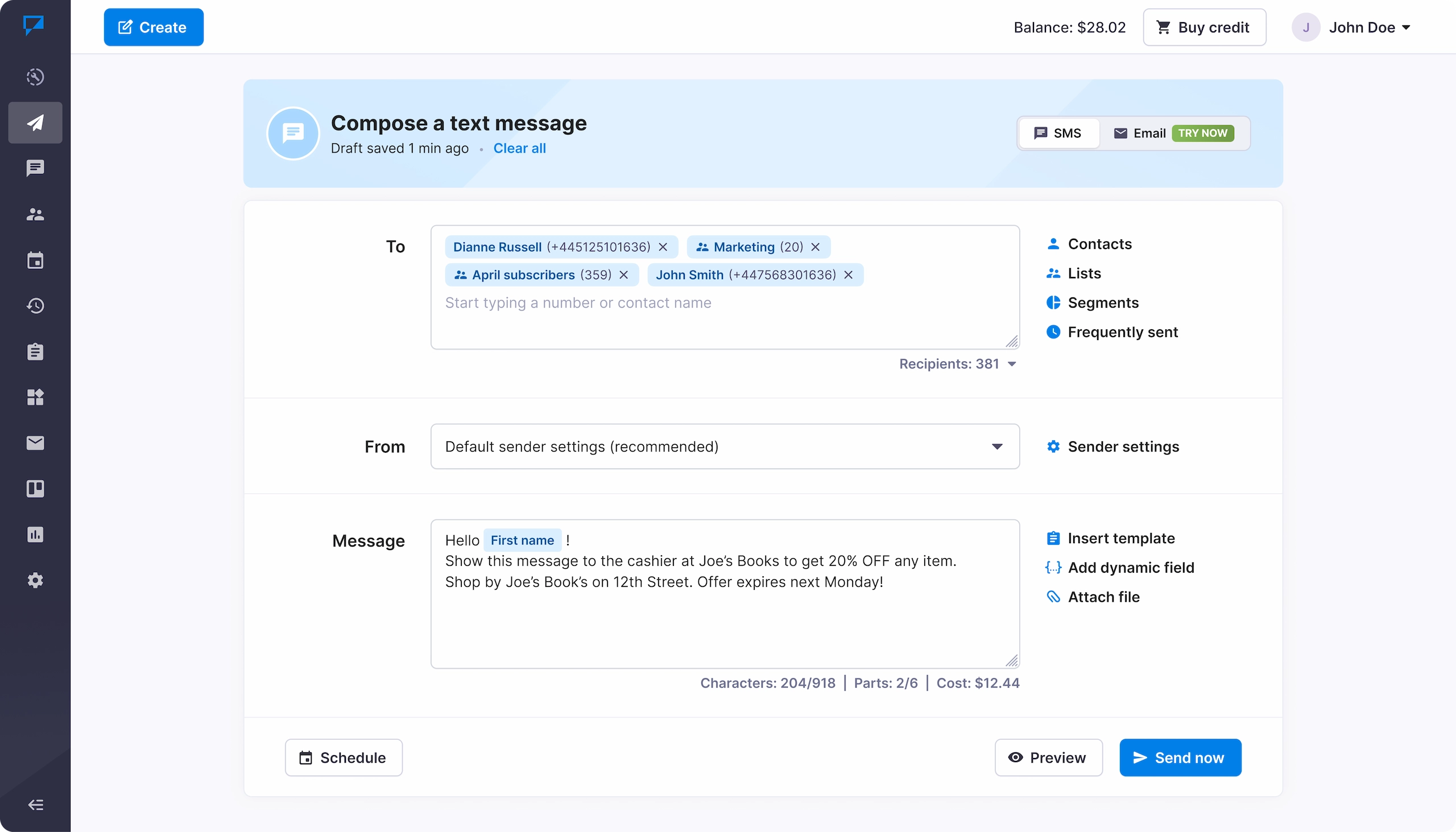Remove the Dianne Russell recipient chip
The height and width of the screenshot is (832, 1456).
[663, 247]
